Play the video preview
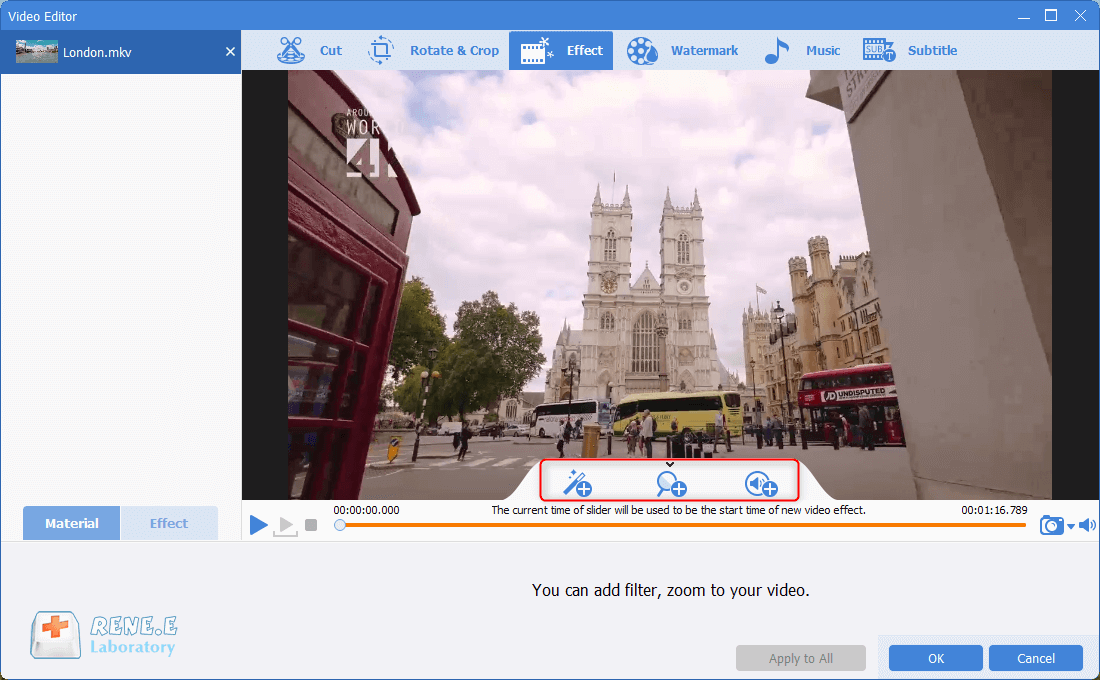The width and height of the screenshot is (1100, 680). pos(258,524)
